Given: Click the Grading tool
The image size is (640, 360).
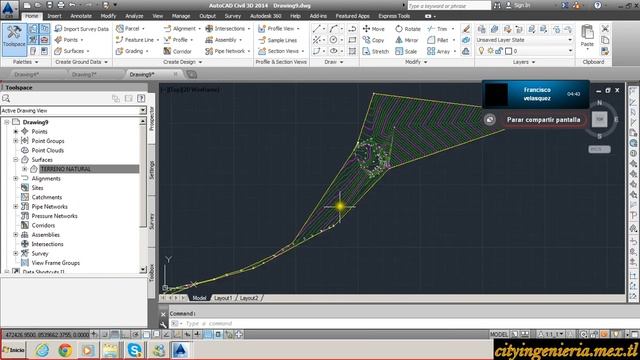Looking at the screenshot, I should click(130, 51).
